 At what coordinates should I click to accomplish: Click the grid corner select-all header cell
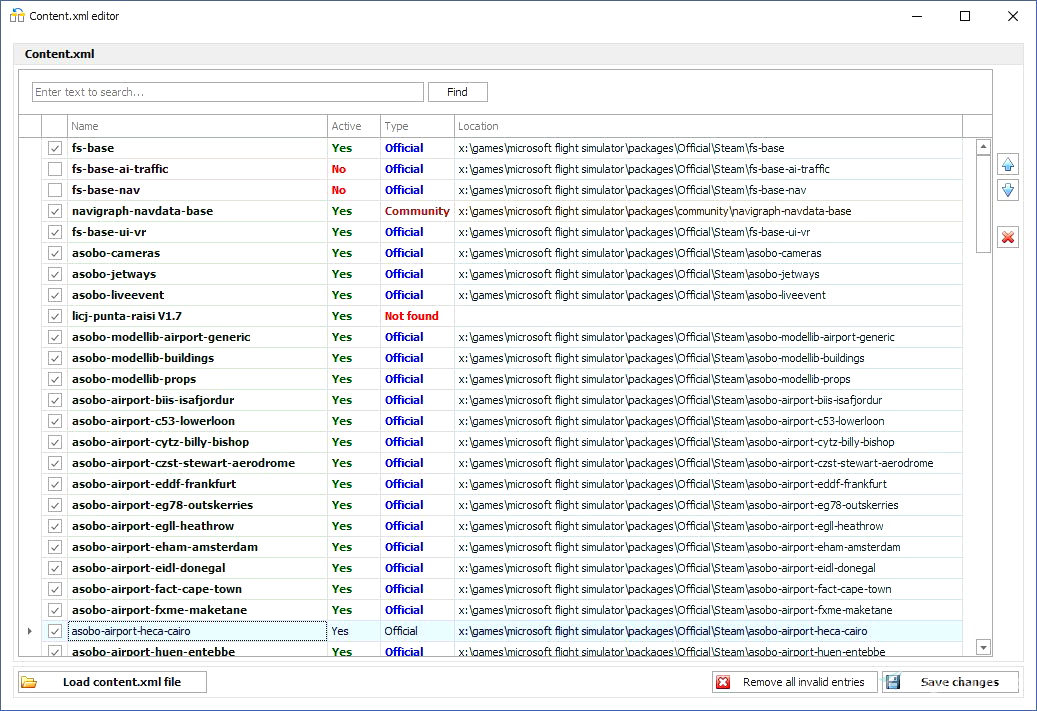pyautogui.click(x=30, y=126)
